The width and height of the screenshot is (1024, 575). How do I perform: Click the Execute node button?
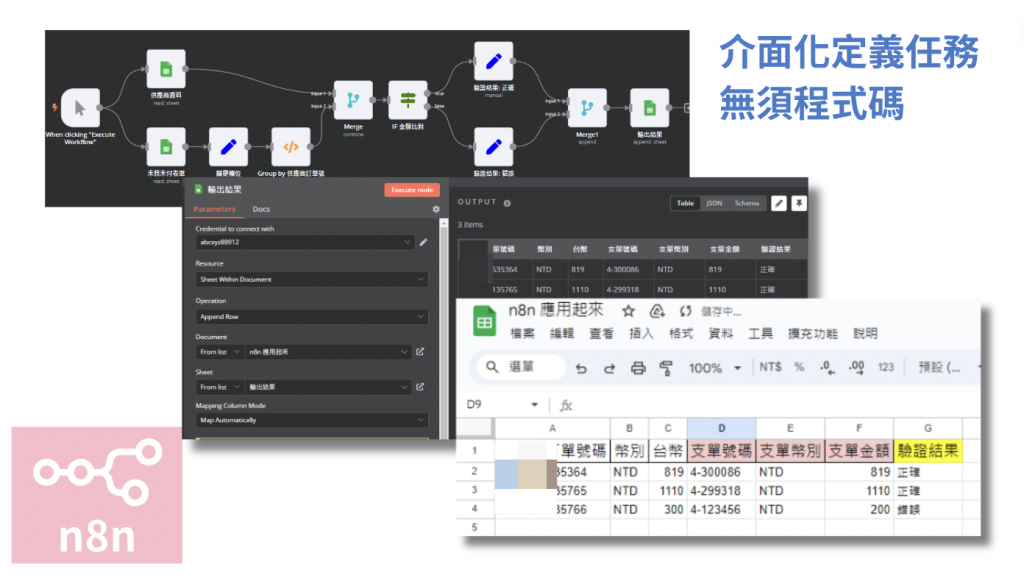(x=412, y=189)
